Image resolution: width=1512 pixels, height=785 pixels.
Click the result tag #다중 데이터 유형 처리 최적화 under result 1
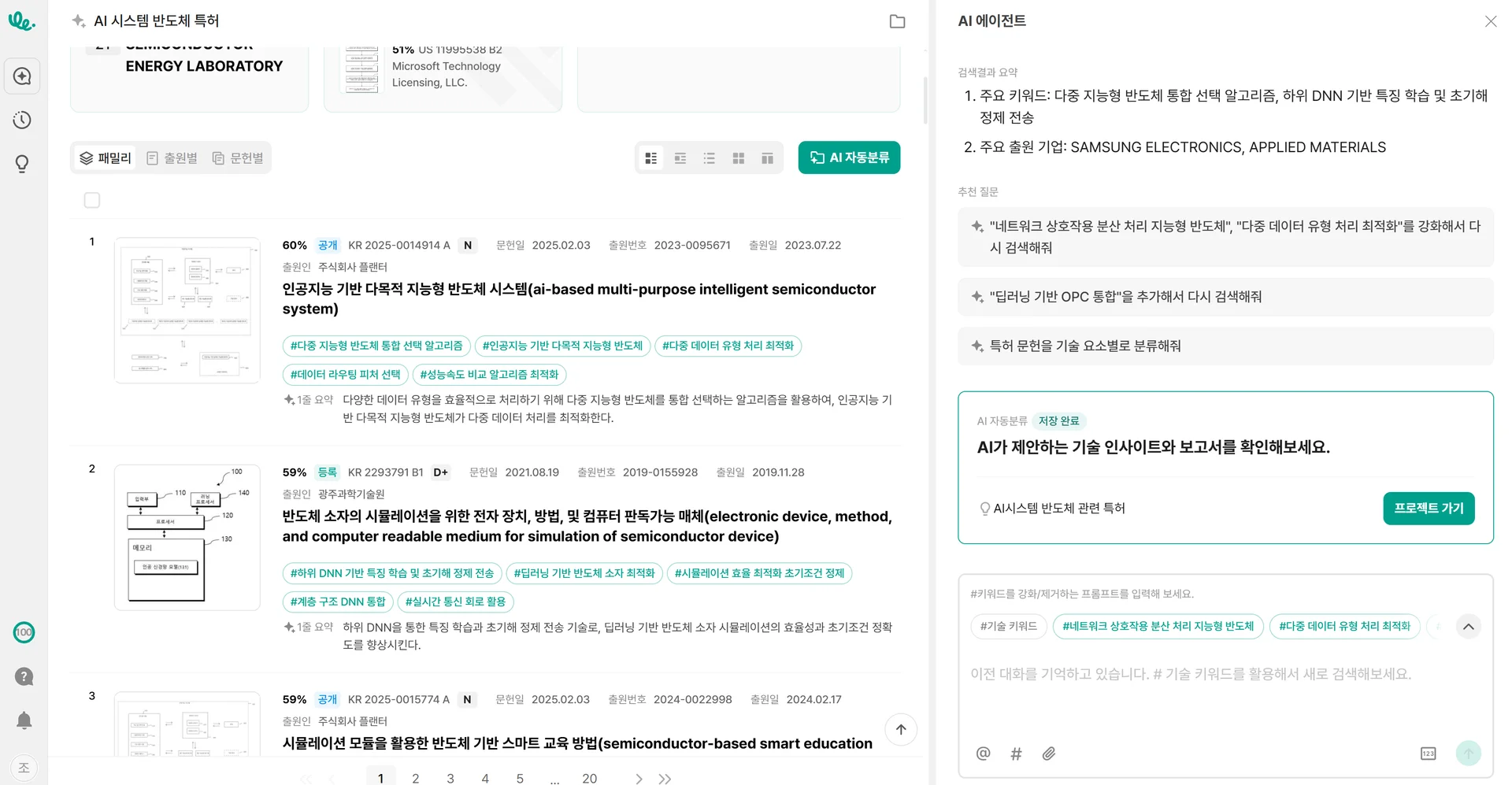point(728,346)
